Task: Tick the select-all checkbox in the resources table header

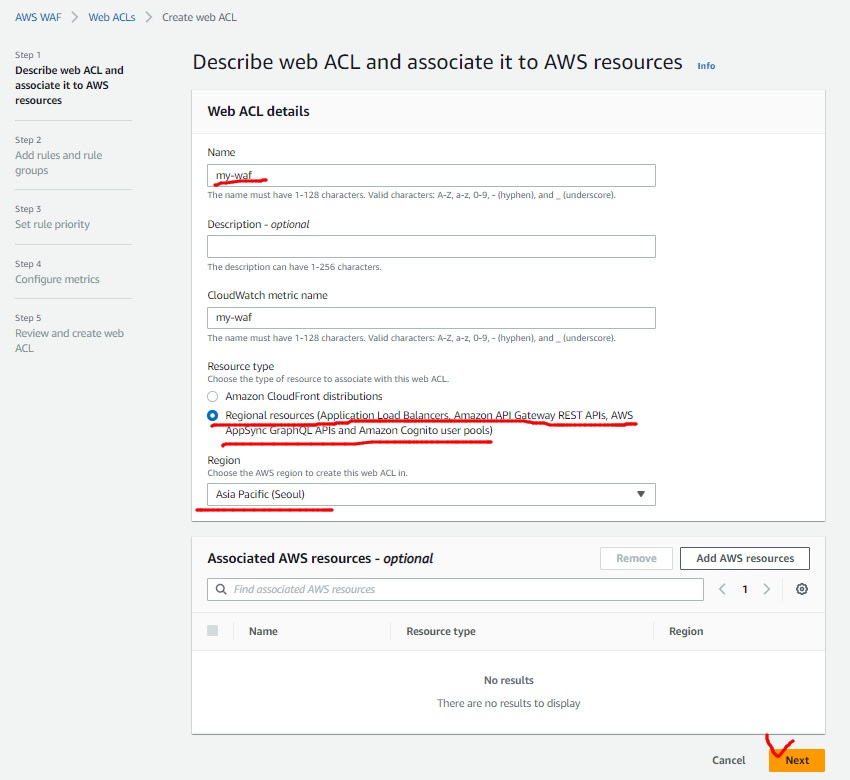Action: [x=212, y=630]
